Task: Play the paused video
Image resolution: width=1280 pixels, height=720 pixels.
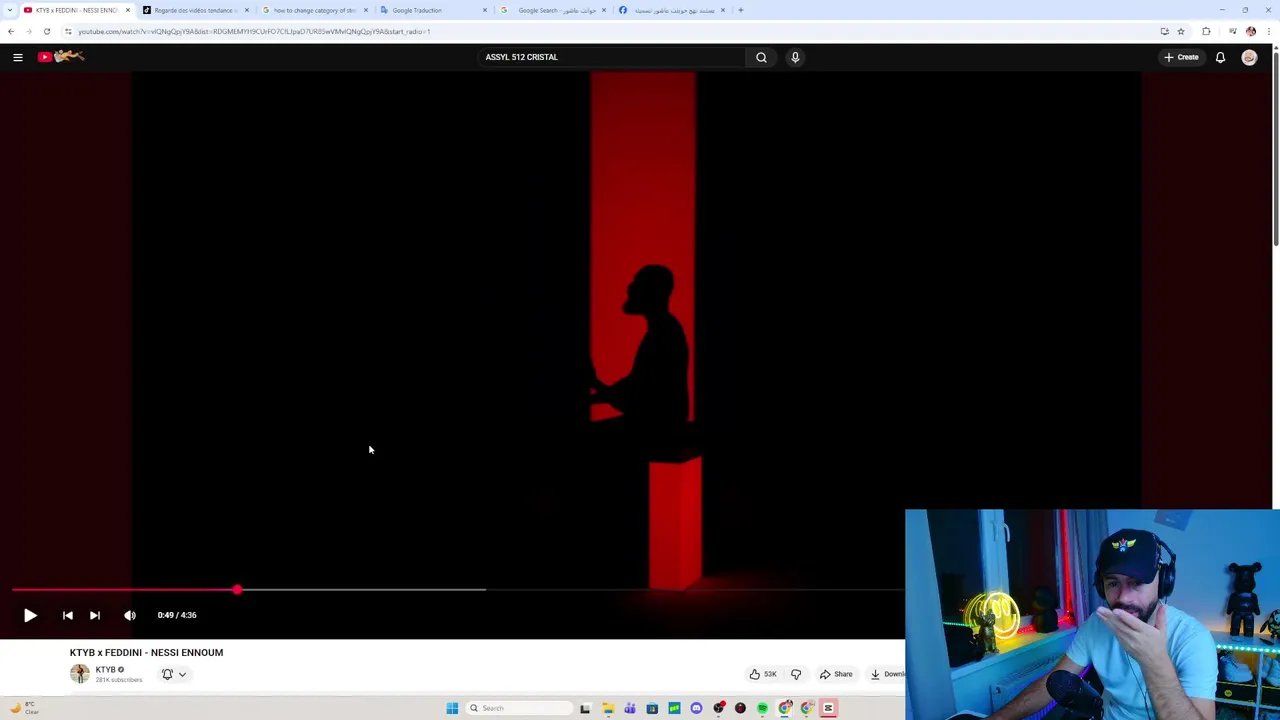Action: tap(30, 615)
